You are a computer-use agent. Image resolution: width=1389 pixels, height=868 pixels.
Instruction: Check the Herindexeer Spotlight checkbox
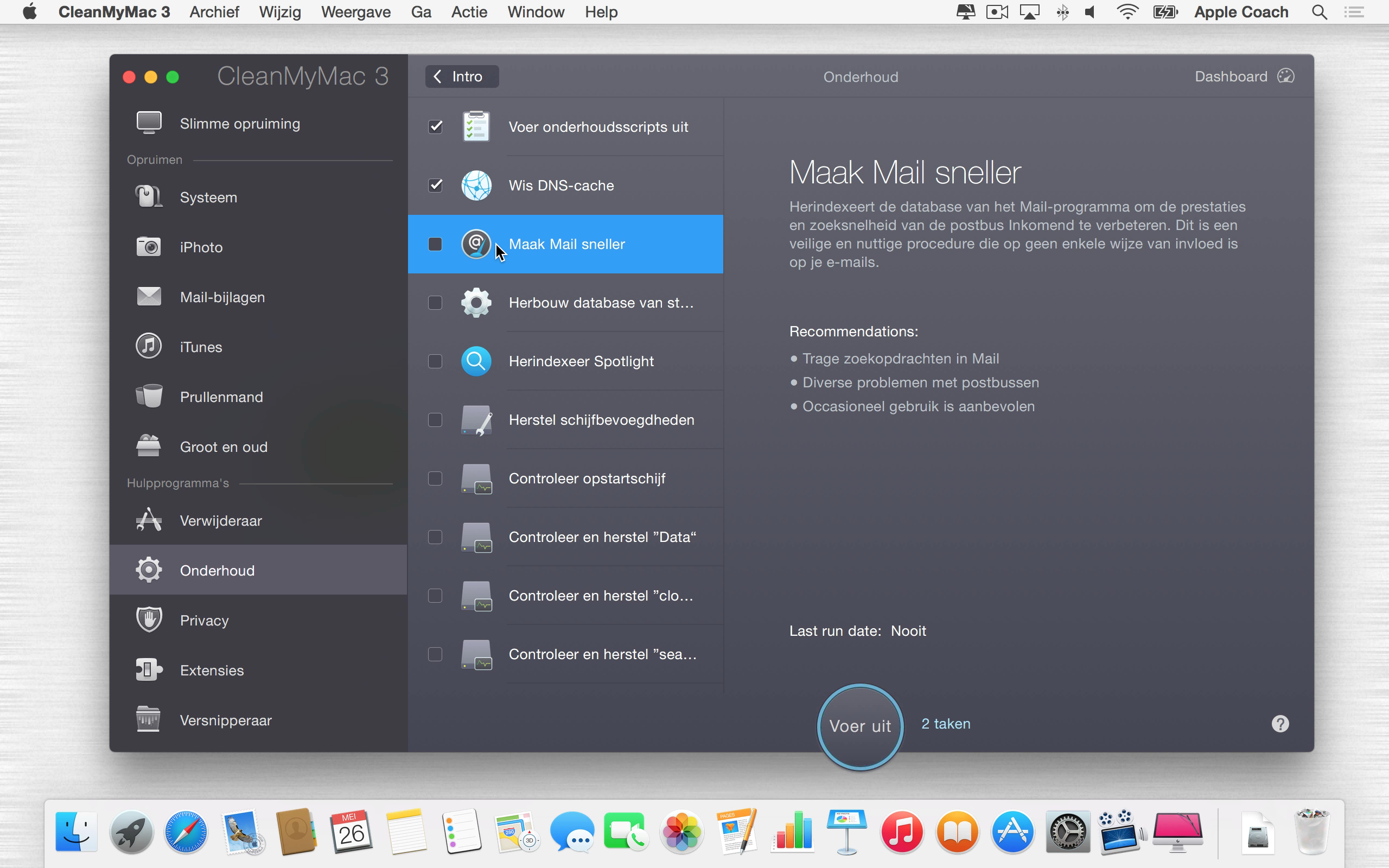(436, 361)
